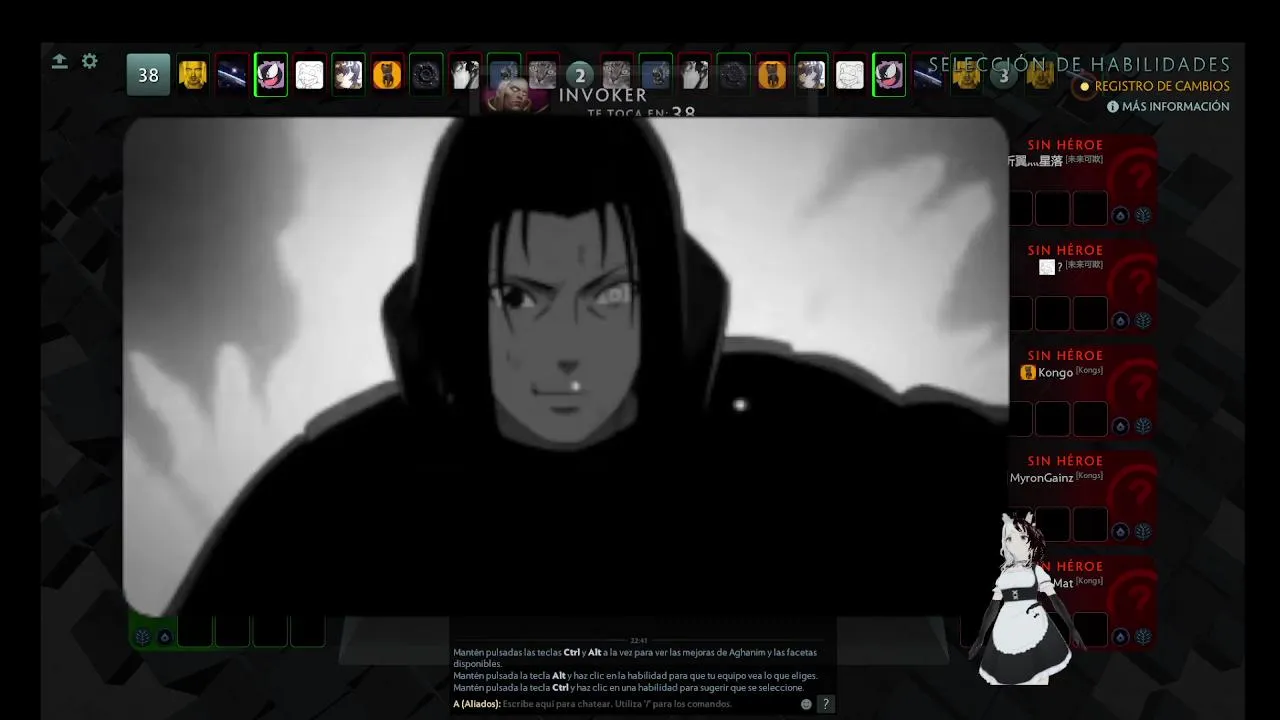Click the first empty slot in your green ability panel

coord(195,631)
